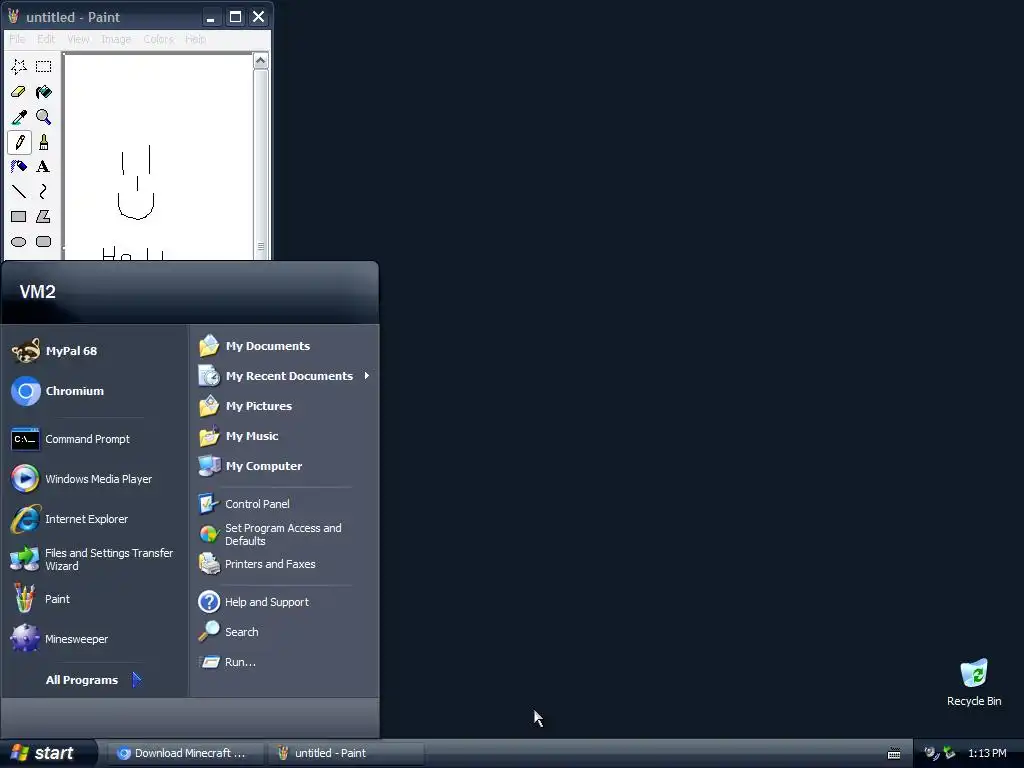Select the rectangular Select tool in Paint
This screenshot has width=1024, height=768.
coord(44,67)
